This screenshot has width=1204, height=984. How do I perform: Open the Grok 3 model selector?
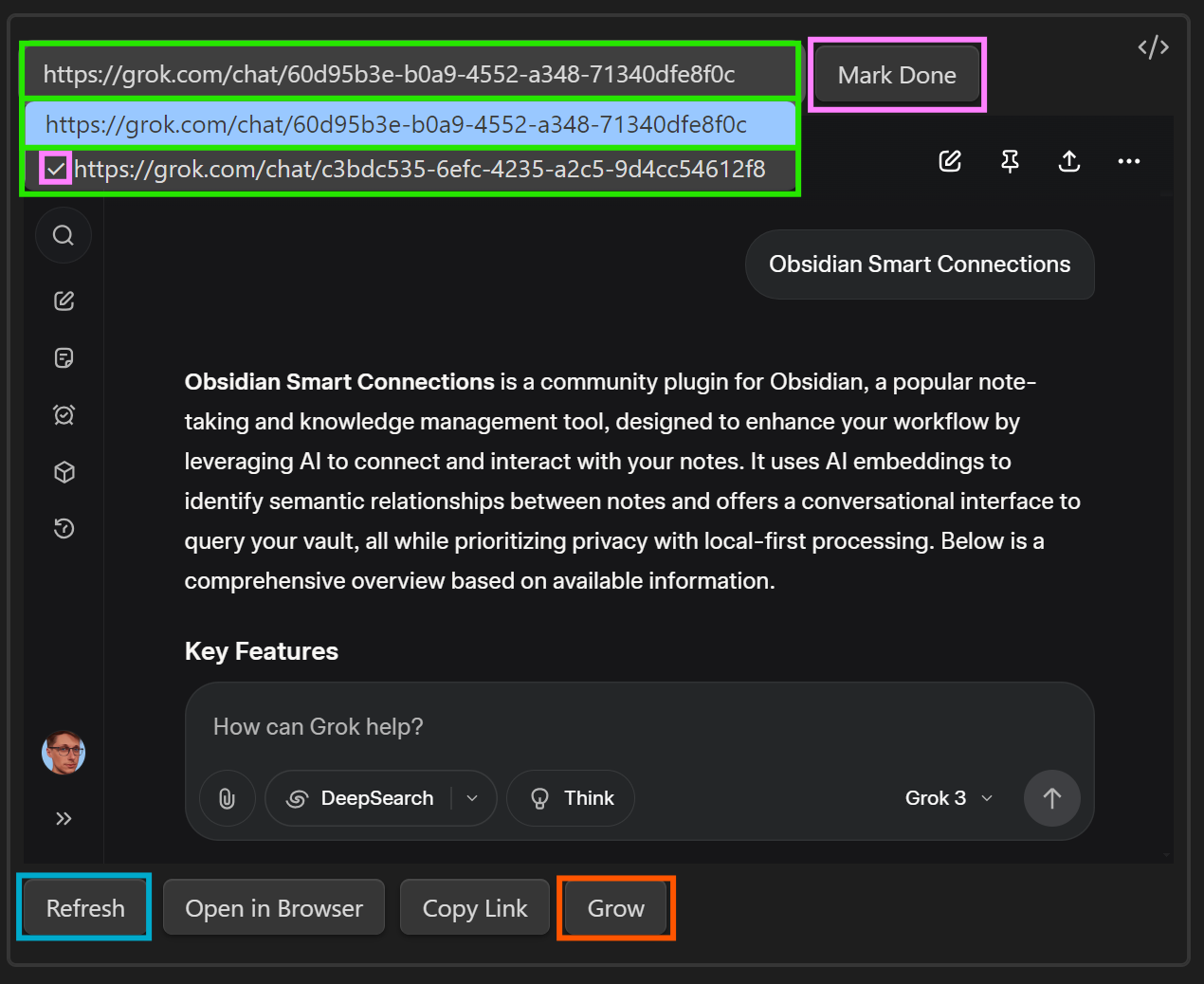pos(948,798)
